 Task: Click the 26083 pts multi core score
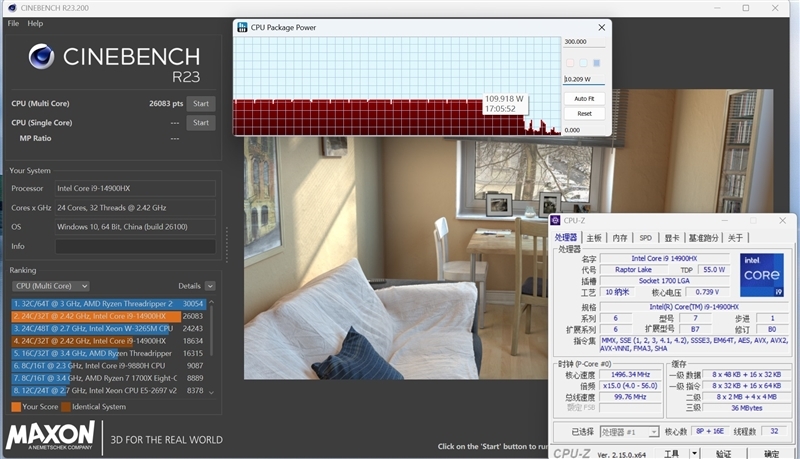166,104
